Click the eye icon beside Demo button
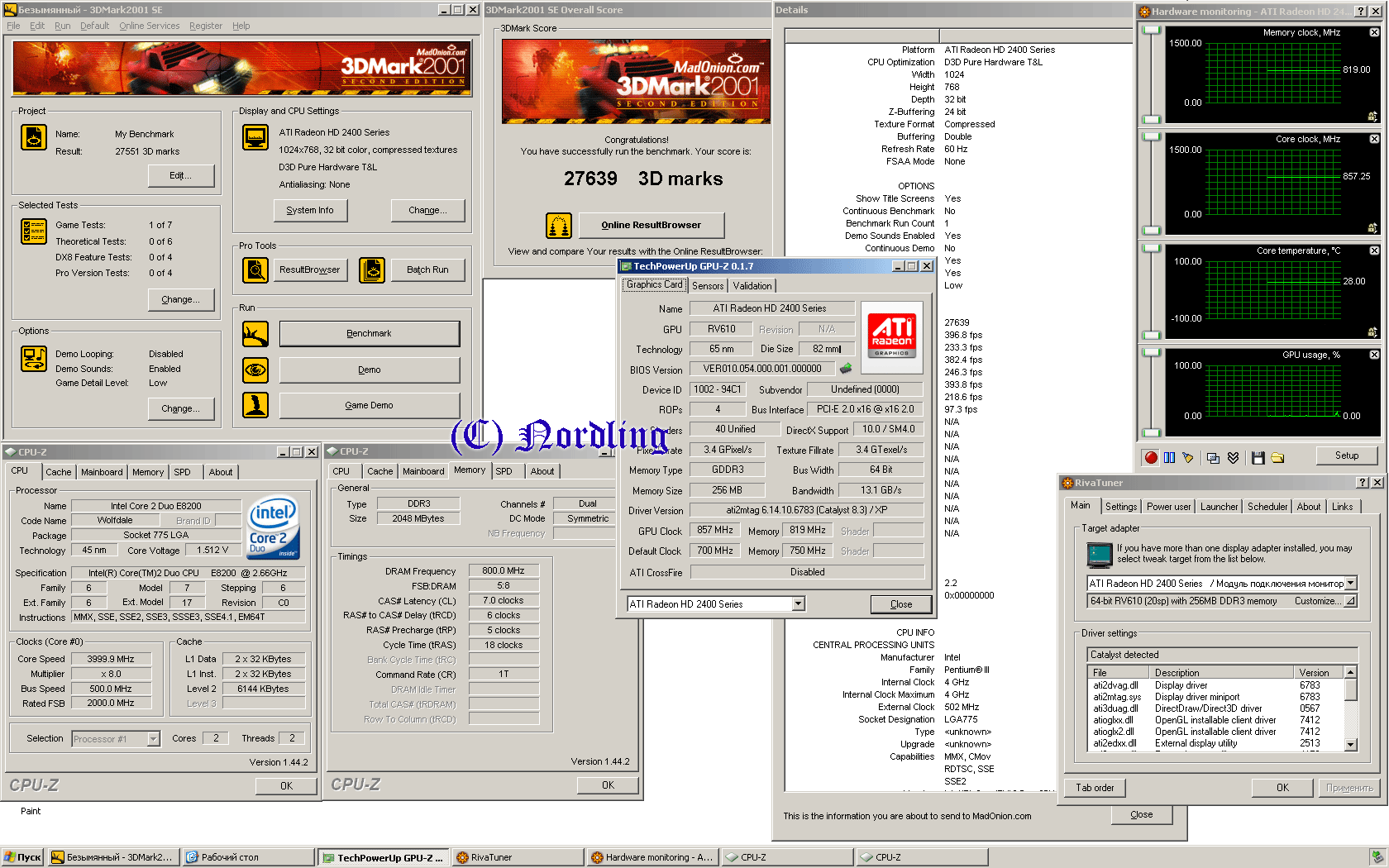The height and width of the screenshot is (868, 1389). [x=255, y=370]
